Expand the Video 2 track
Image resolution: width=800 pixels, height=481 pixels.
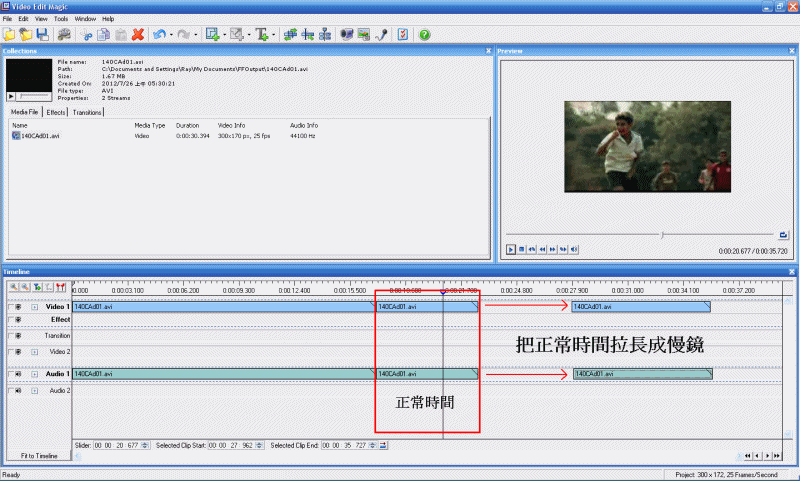pyautogui.click(x=35, y=352)
